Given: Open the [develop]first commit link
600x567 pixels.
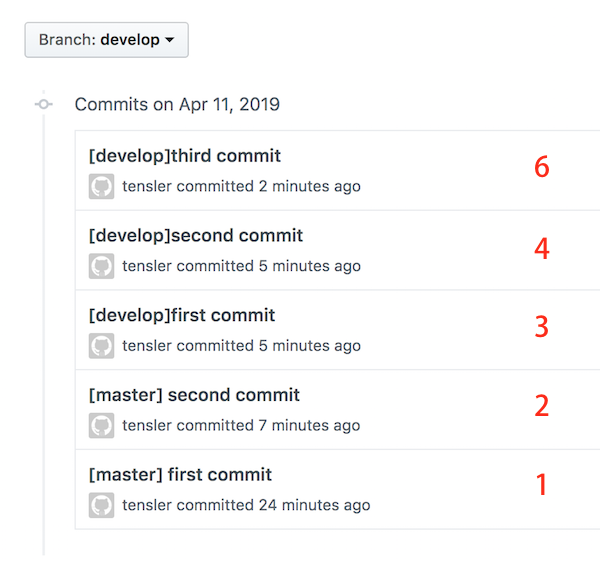Looking at the screenshot, I should point(182,315).
